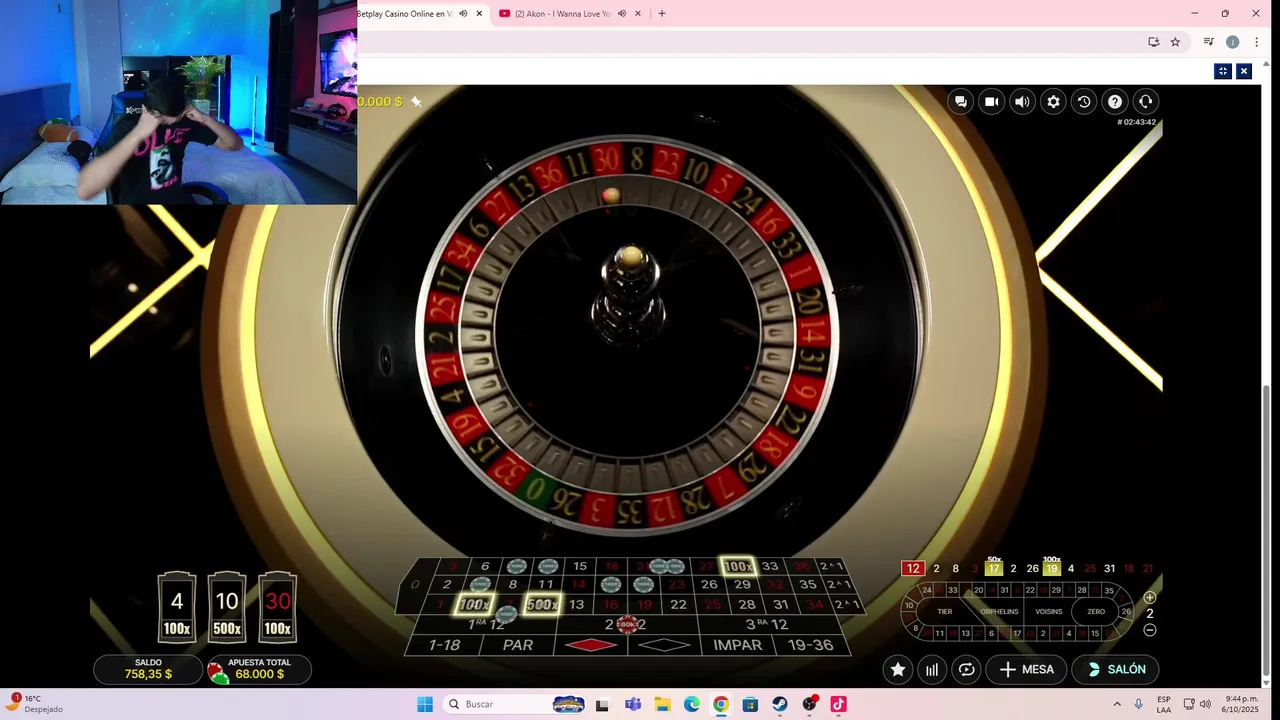Bet on PAR (even)
This screenshot has height=720, width=1280.
point(518,645)
